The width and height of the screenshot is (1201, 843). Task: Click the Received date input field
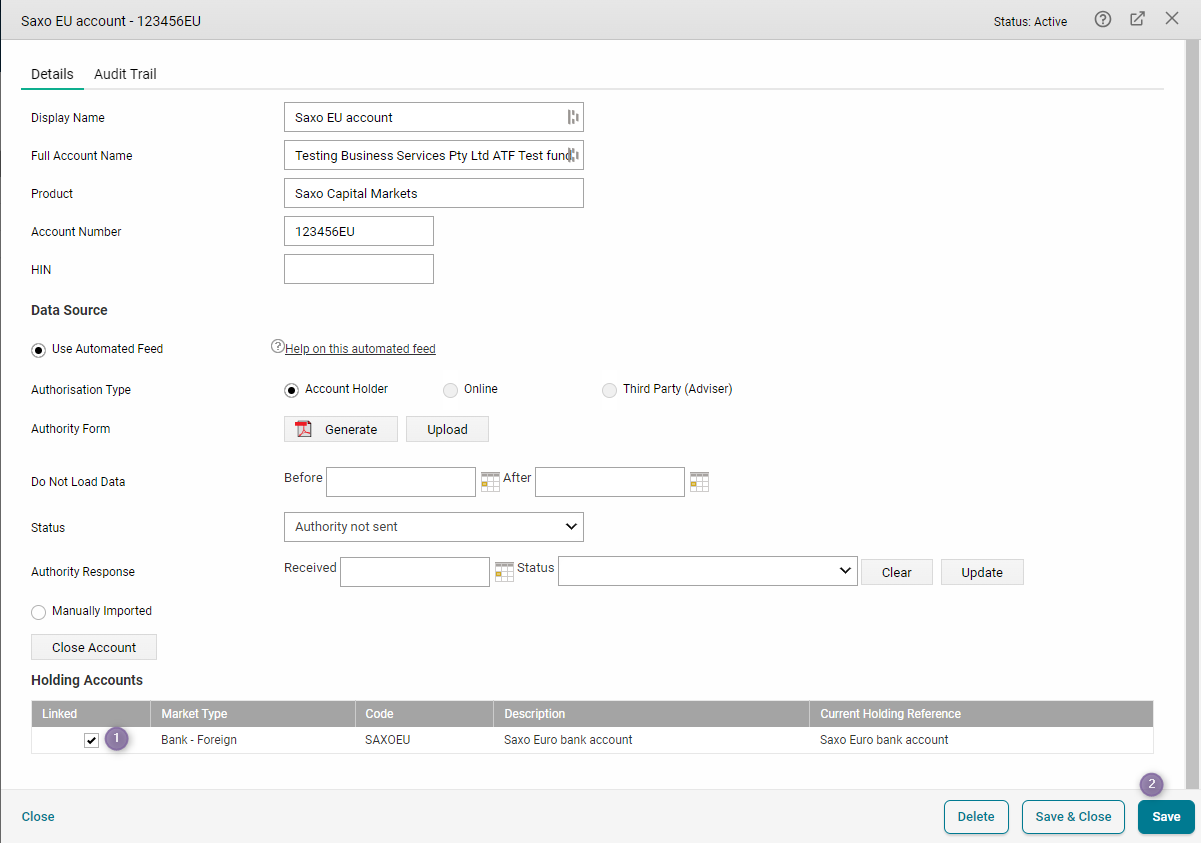point(415,572)
